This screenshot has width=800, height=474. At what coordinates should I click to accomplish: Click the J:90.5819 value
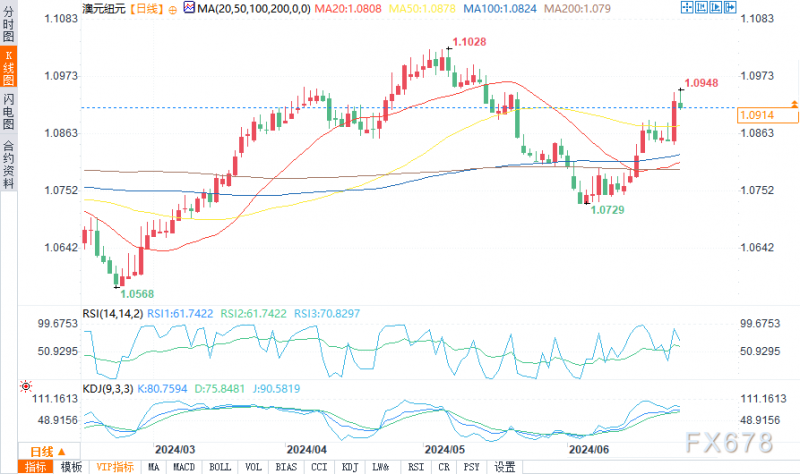(277, 389)
